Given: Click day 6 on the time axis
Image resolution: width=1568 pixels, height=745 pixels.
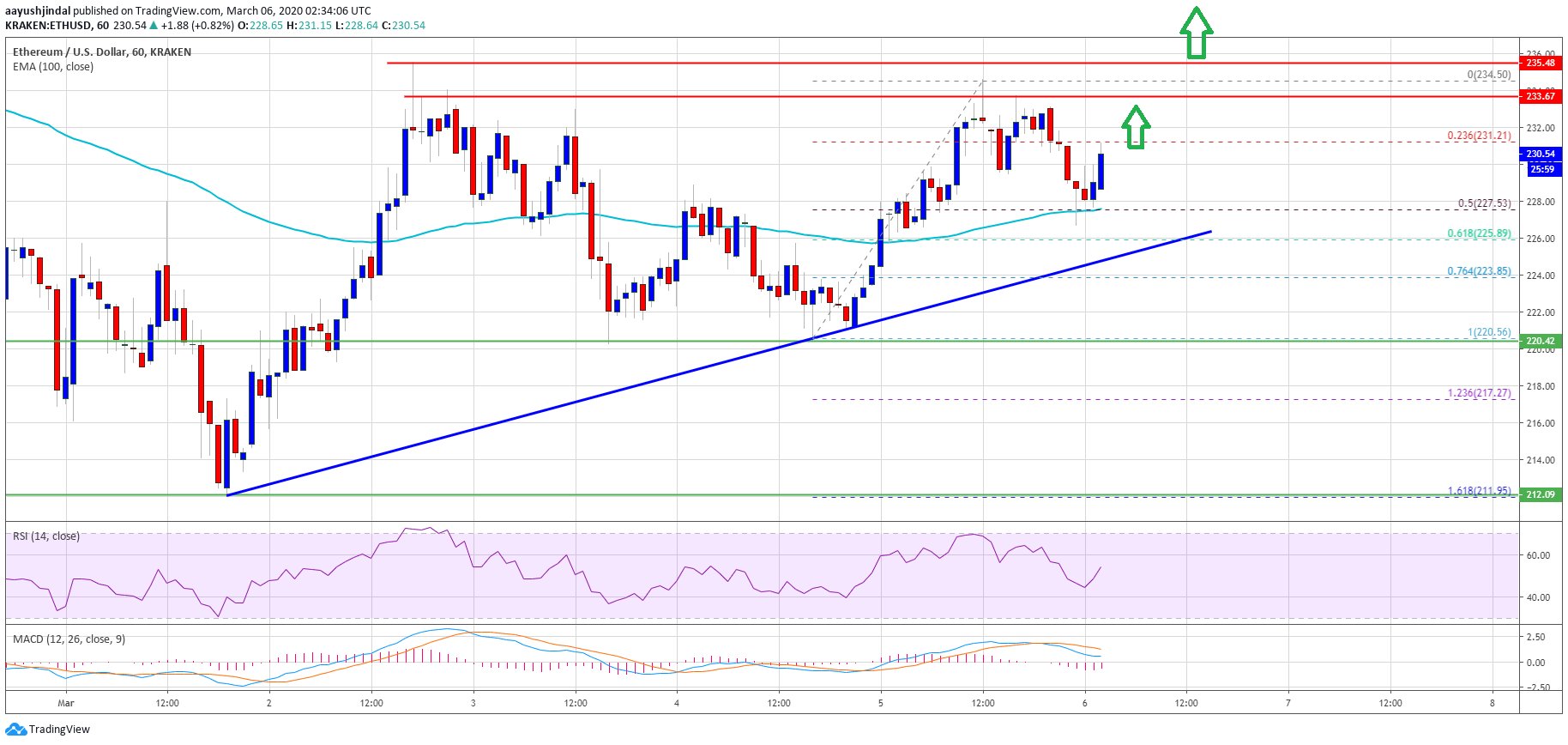Looking at the screenshot, I should 1085,703.
